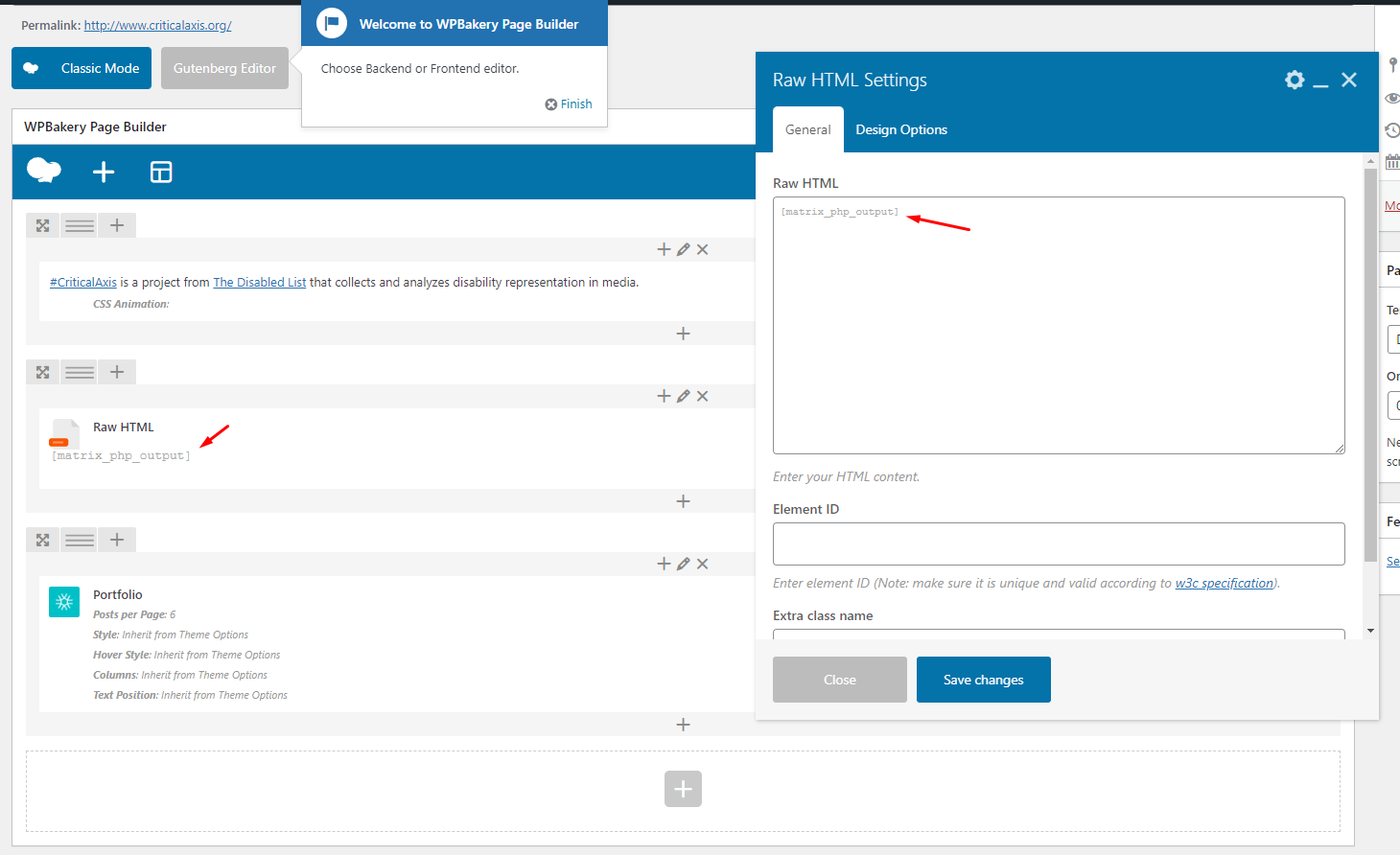This screenshot has height=855, width=1400.
Task: Add column via plus in Raw HTML row controls
Action: coord(117,372)
